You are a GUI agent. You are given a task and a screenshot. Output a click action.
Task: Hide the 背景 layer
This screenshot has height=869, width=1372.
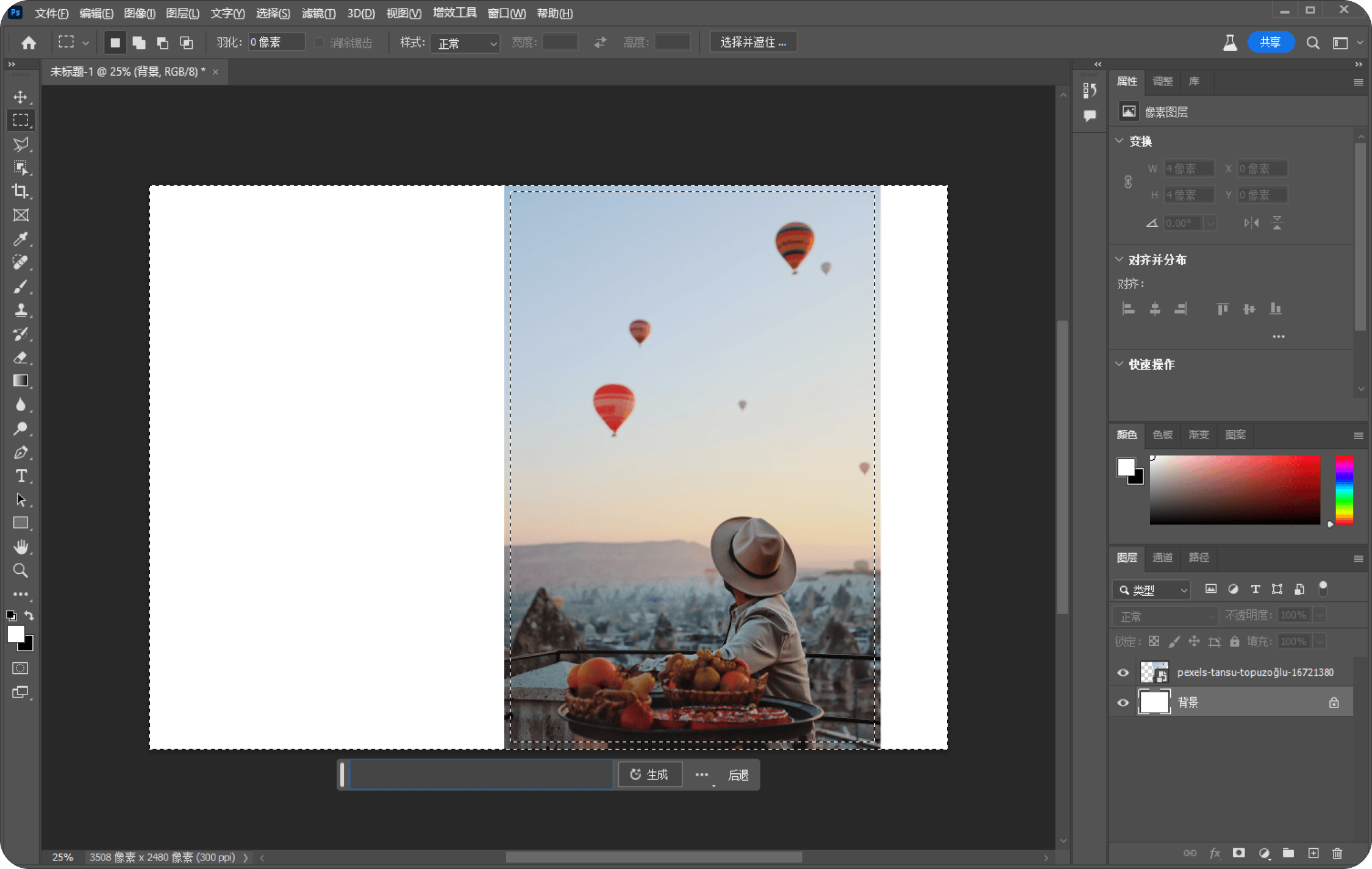click(1123, 703)
